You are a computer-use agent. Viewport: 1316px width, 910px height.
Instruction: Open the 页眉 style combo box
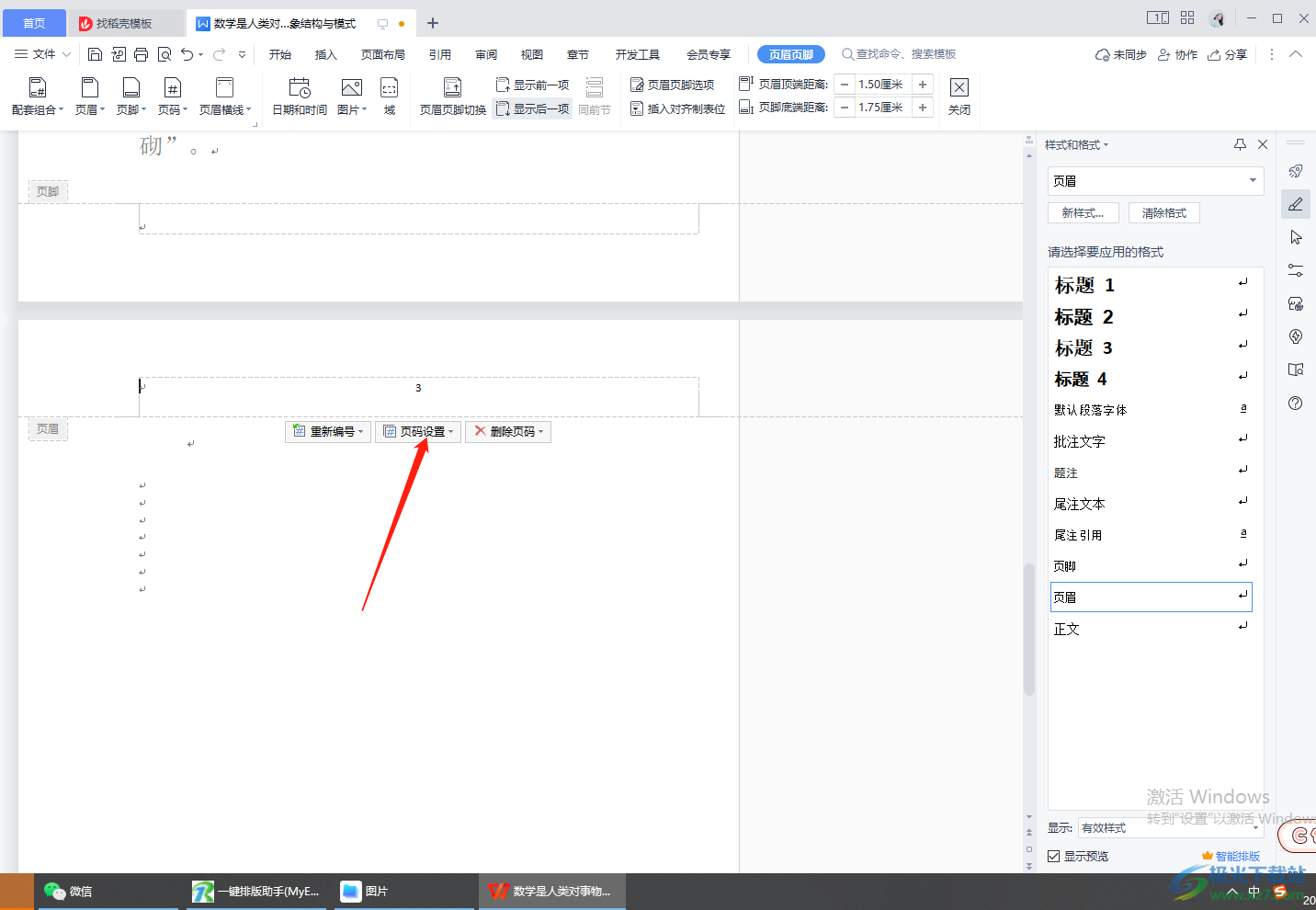pyautogui.click(x=1156, y=181)
